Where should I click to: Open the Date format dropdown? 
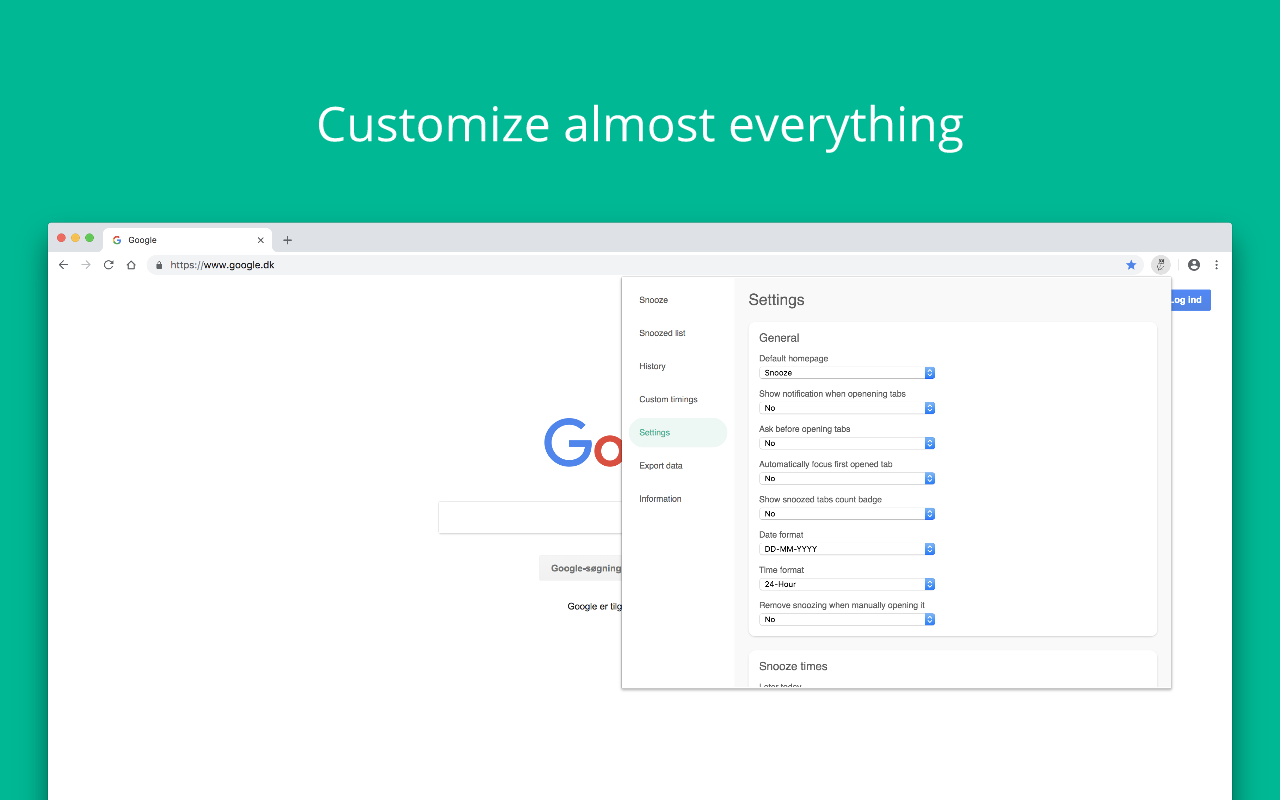pos(846,549)
